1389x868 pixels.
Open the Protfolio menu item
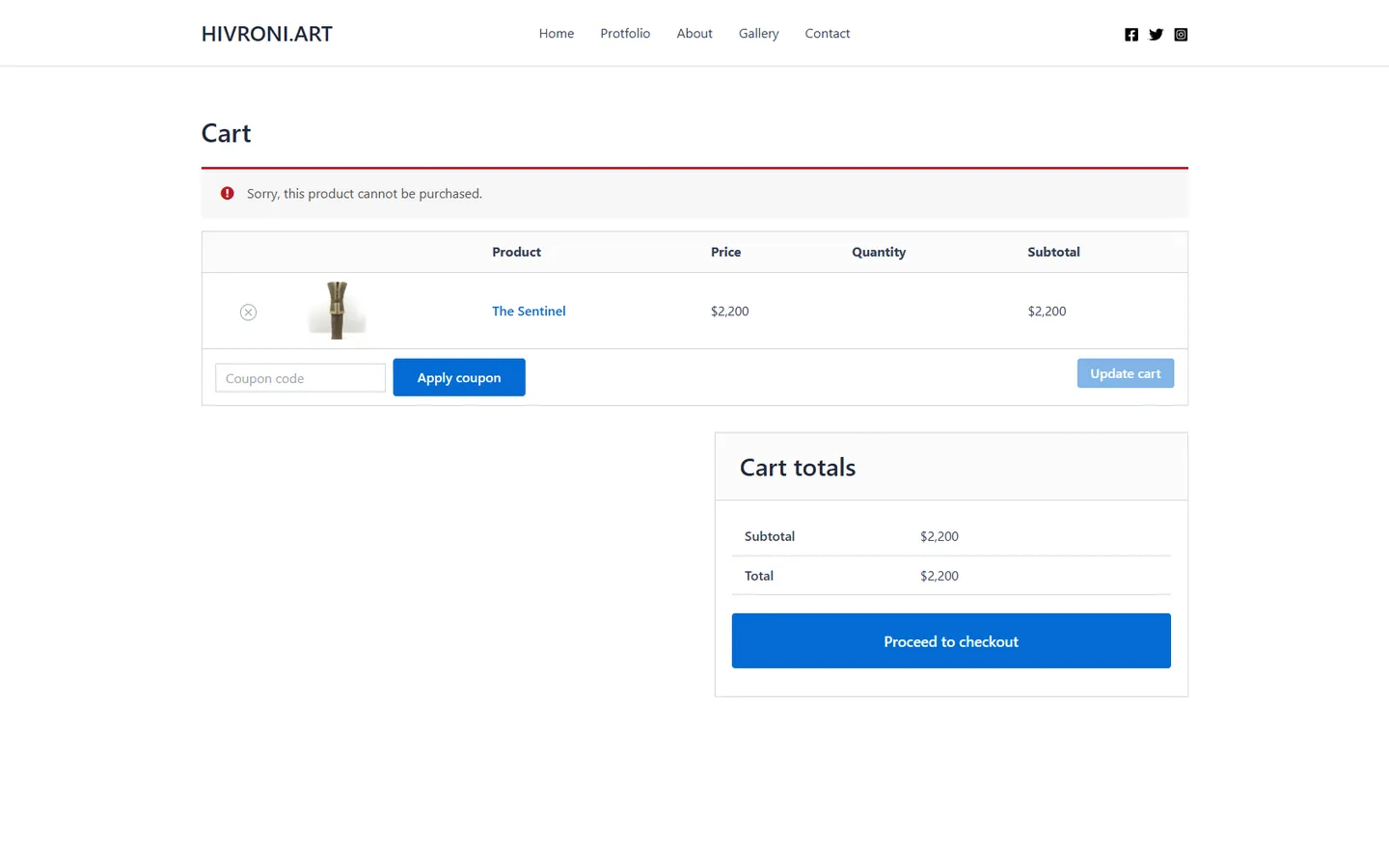(625, 34)
